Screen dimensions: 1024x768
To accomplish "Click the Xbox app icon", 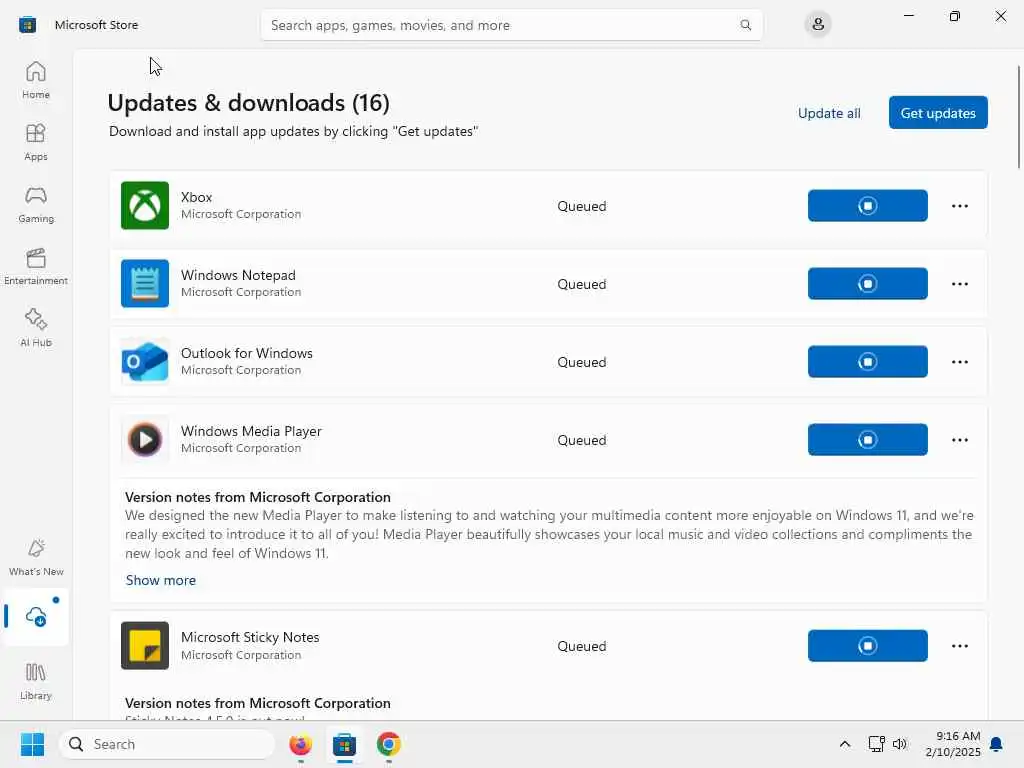I will coord(145,206).
